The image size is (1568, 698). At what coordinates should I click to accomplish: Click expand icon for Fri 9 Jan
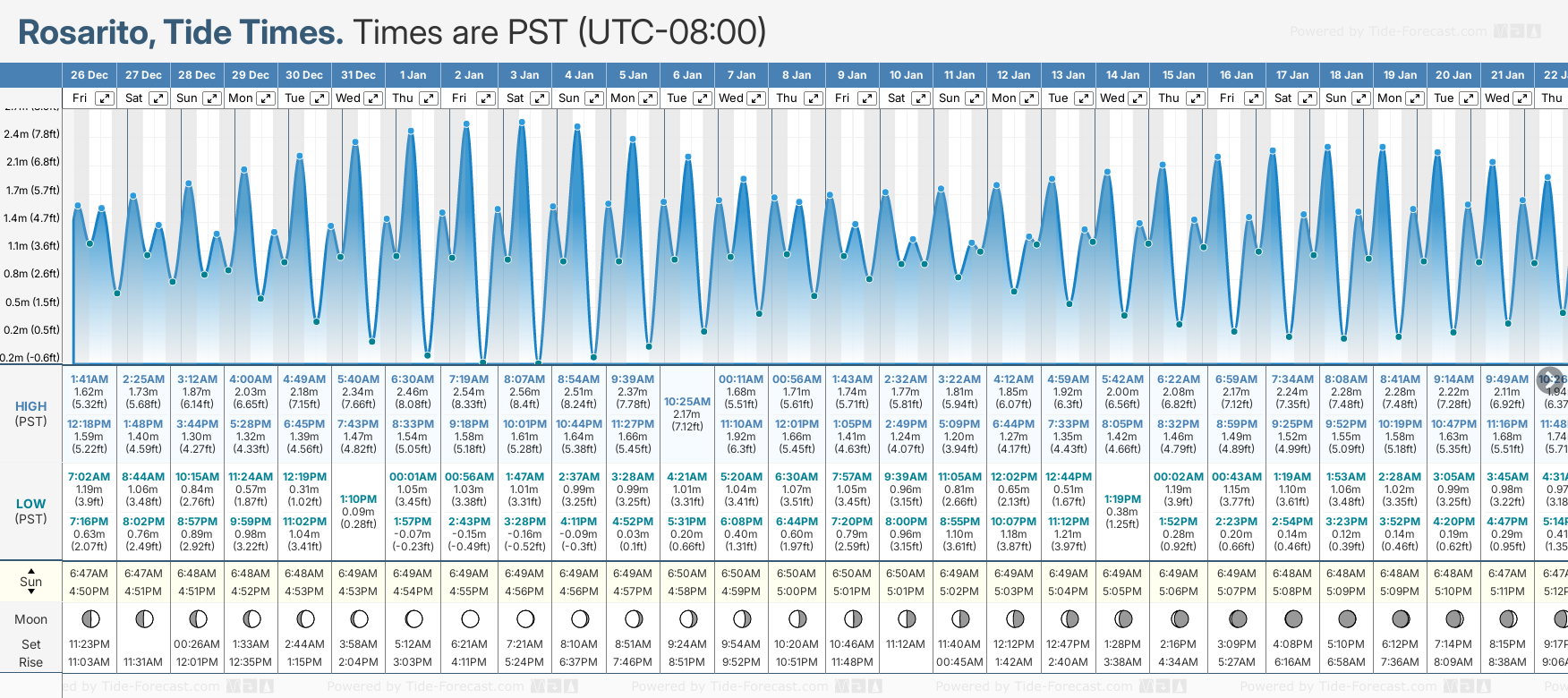pos(866,98)
